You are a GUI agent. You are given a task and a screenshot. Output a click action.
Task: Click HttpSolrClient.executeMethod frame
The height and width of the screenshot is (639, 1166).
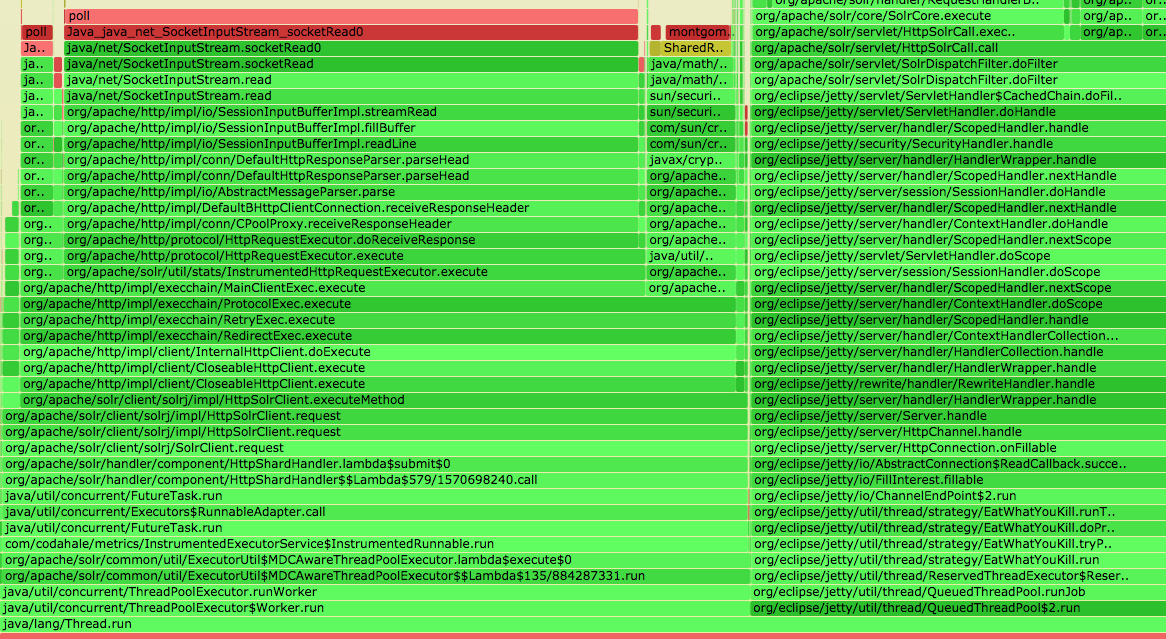tap(382, 400)
